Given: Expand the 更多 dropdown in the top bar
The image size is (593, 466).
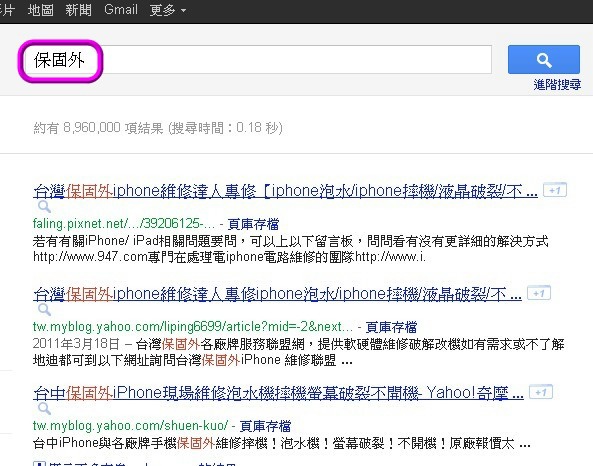Looking at the screenshot, I should (168, 10).
